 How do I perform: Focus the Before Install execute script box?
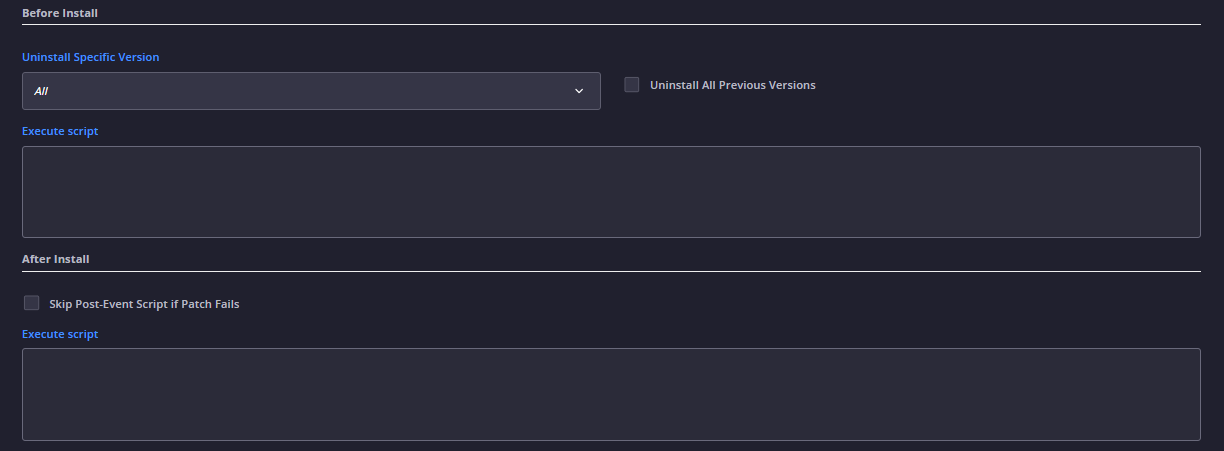coord(611,192)
